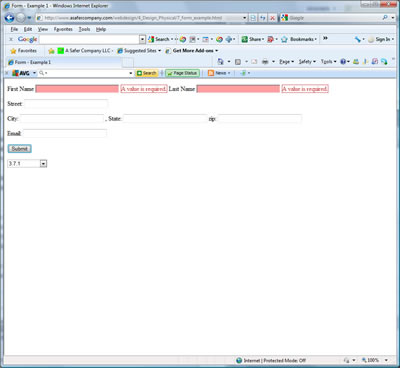Viewport: 400px width, 368px height.
Task: Click the highlighted First Name input field
Action: point(77,89)
